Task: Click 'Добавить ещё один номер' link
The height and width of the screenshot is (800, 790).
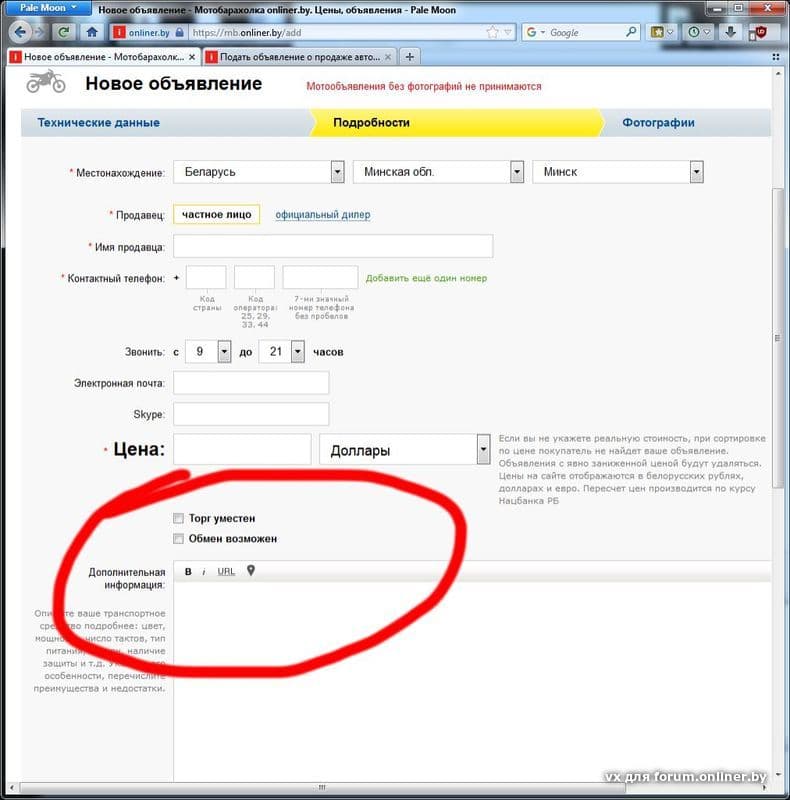Action: pyautogui.click(x=426, y=278)
